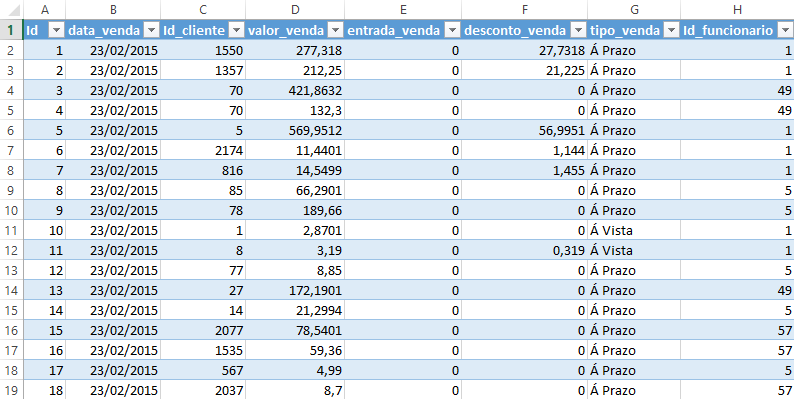Select Á Vista cell in row 11
Screen dimensions: 794x399
tap(634, 230)
